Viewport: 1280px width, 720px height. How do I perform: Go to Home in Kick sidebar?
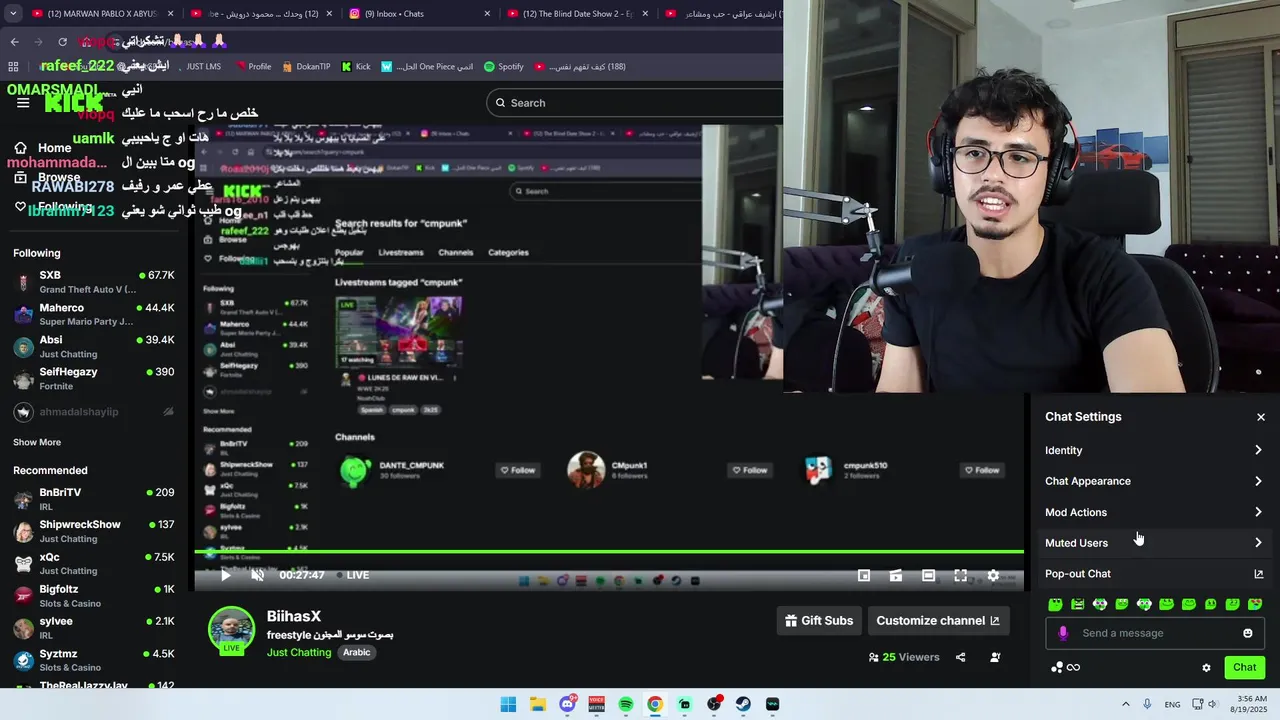pos(54,148)
